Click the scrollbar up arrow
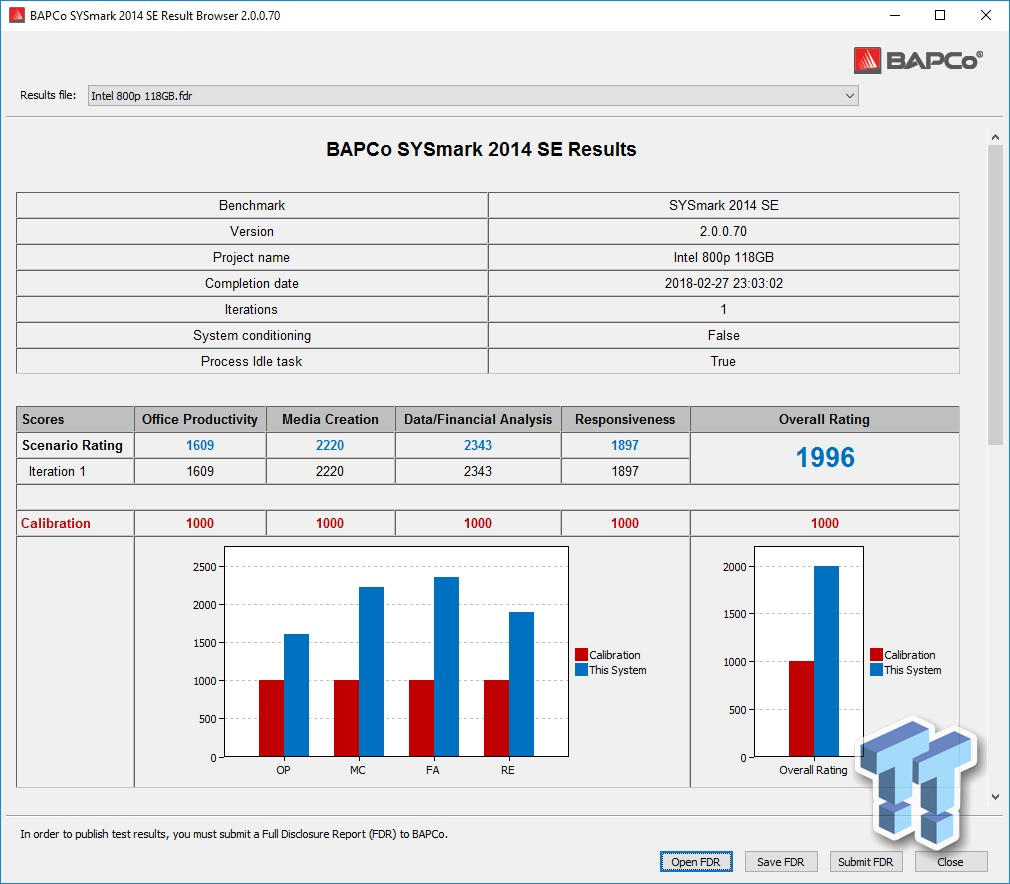Screen dimensions: 1010x884 tap(995, 137)
